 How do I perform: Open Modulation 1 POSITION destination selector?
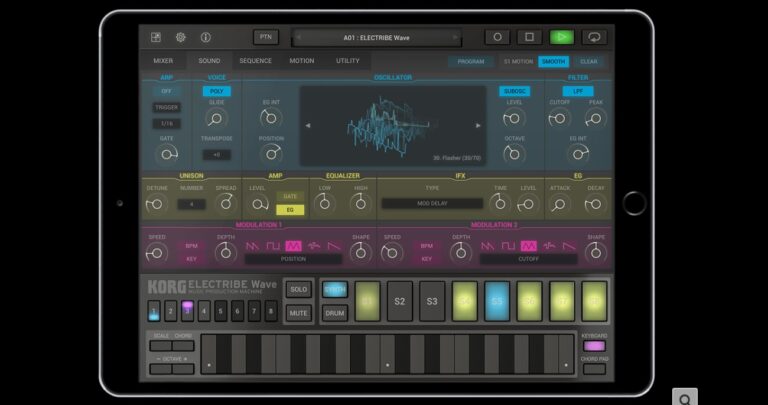[x=293, y=259]
